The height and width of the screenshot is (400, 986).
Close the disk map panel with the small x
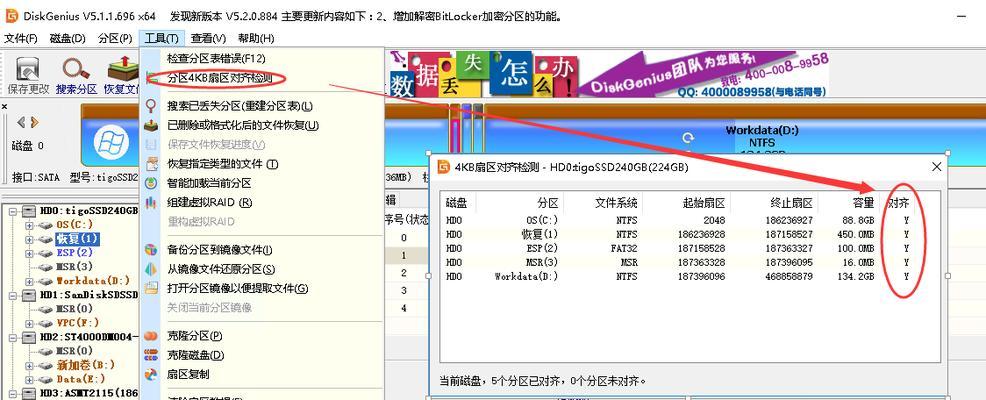4,107
